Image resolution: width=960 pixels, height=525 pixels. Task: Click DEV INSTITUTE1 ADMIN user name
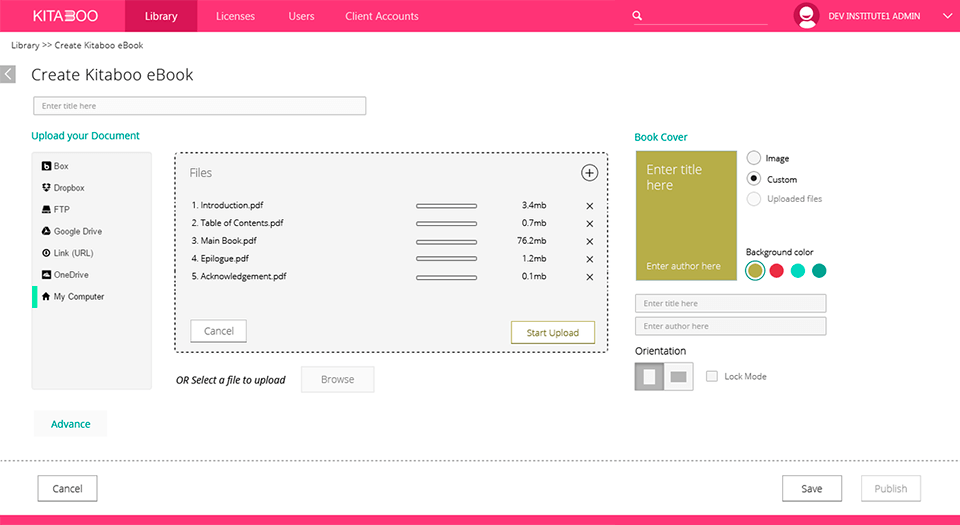tap(874, 17)
